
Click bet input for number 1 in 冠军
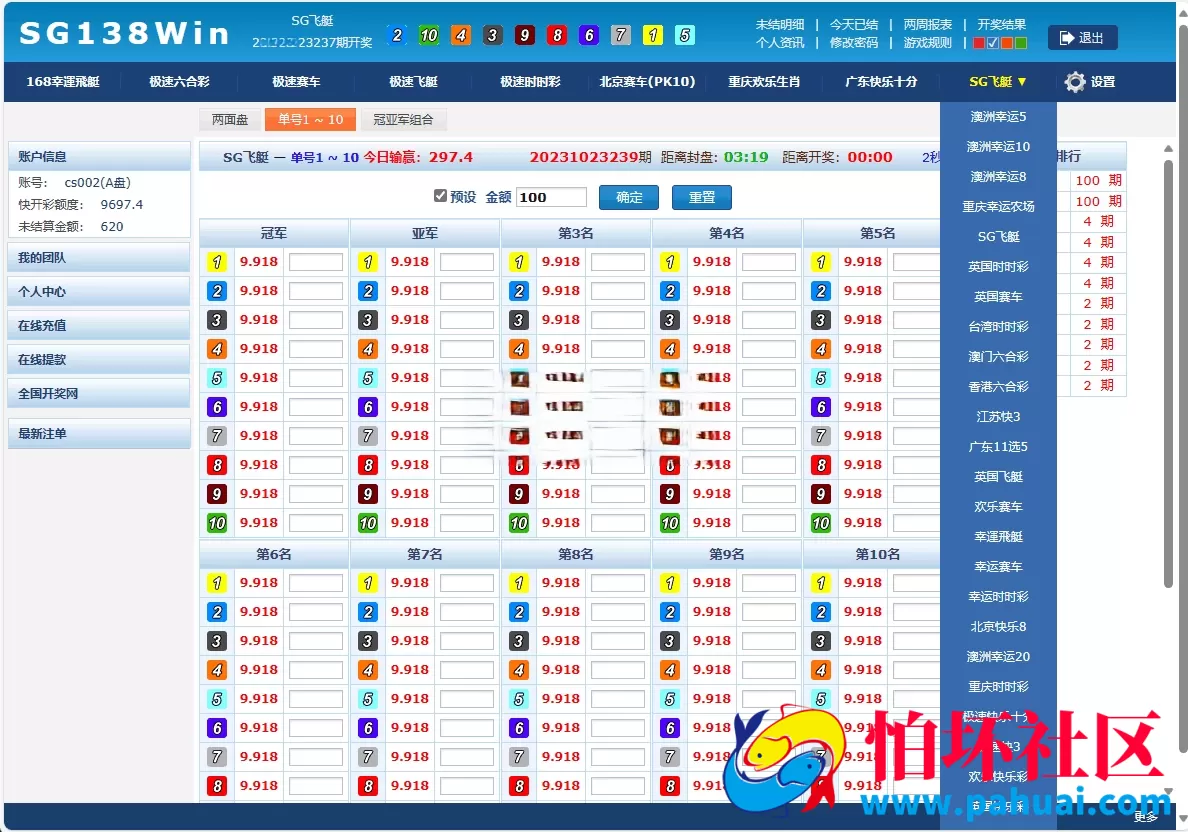pos(316,262)
